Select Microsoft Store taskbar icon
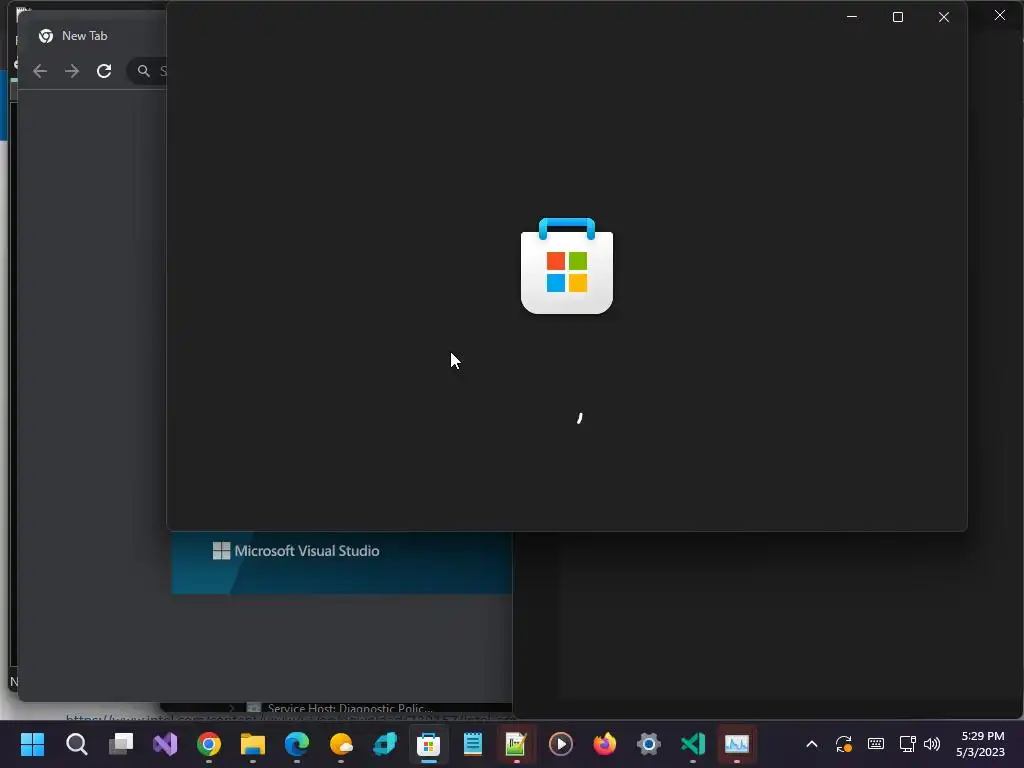The height and width of the screenshot is (768, 1024). pyautogui.click(x=428, y=744)
